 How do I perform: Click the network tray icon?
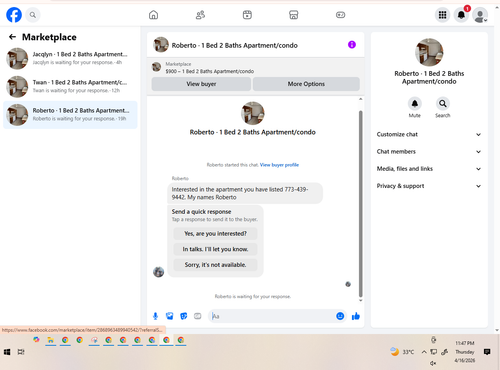click(x=434, y=352)
